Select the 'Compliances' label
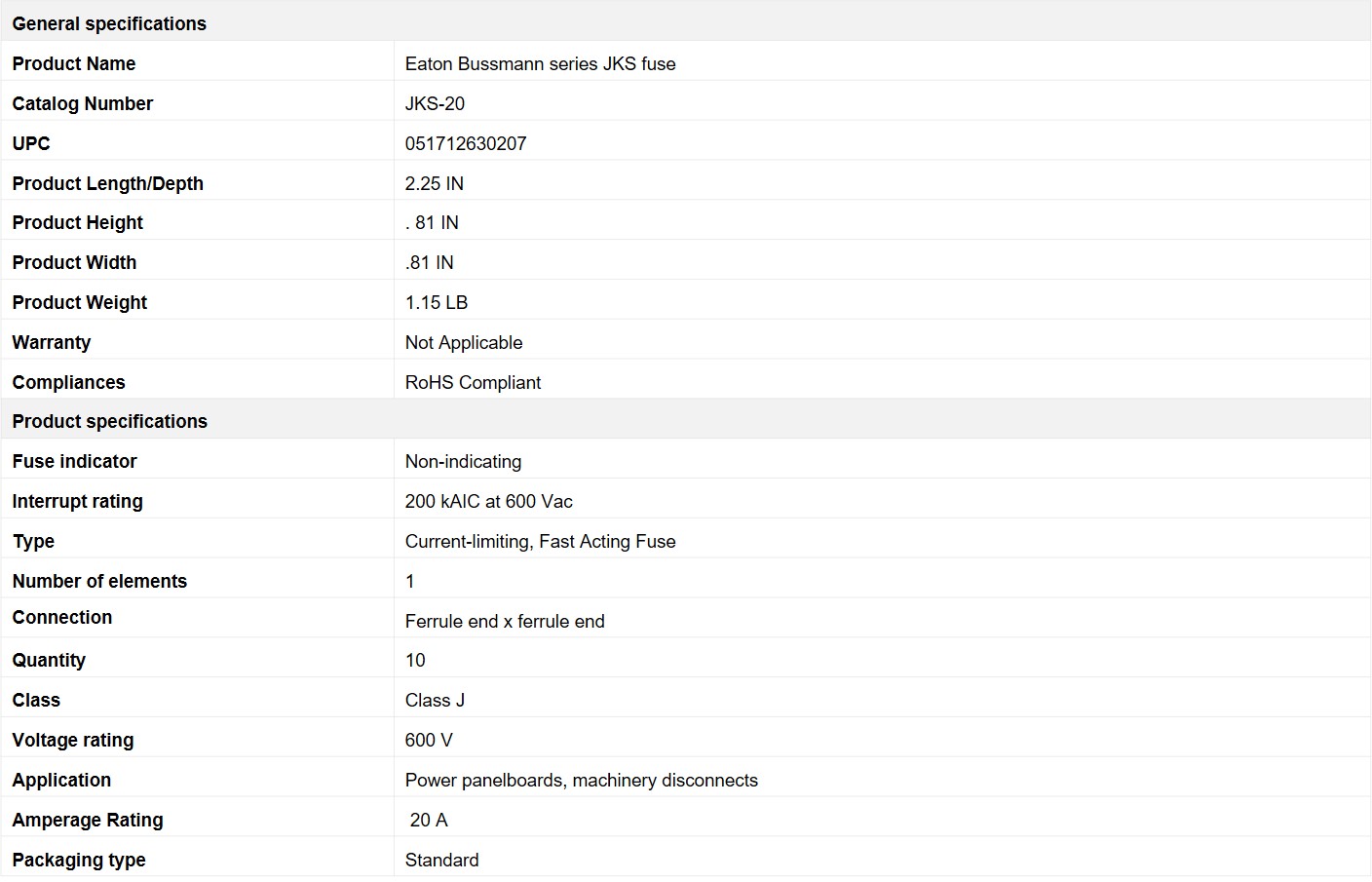This screenshot has height=882, width=1372. (69, 382)
